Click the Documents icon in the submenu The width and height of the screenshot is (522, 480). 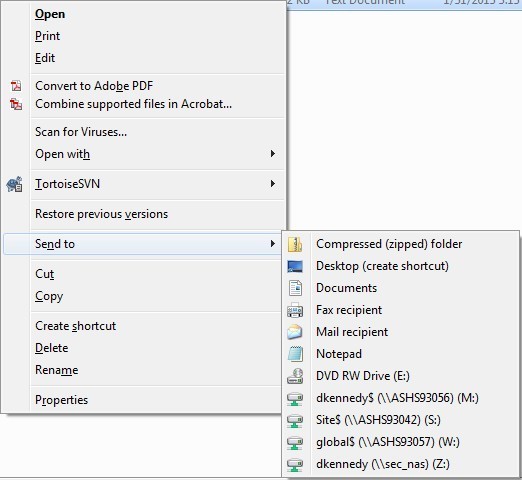(295, 288)
